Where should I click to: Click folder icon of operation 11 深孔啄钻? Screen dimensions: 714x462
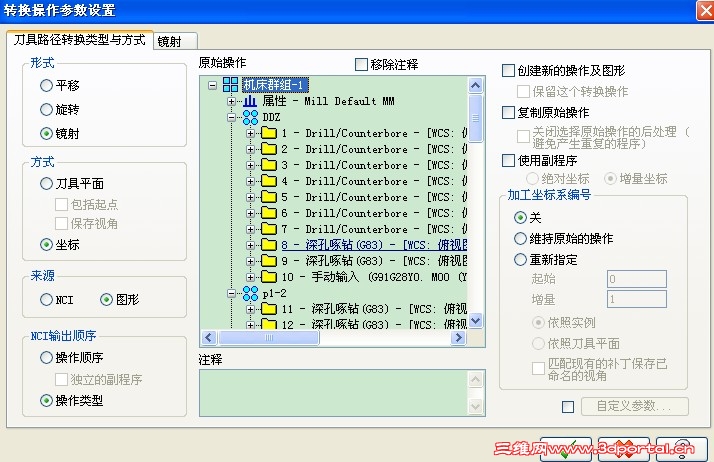269,309
